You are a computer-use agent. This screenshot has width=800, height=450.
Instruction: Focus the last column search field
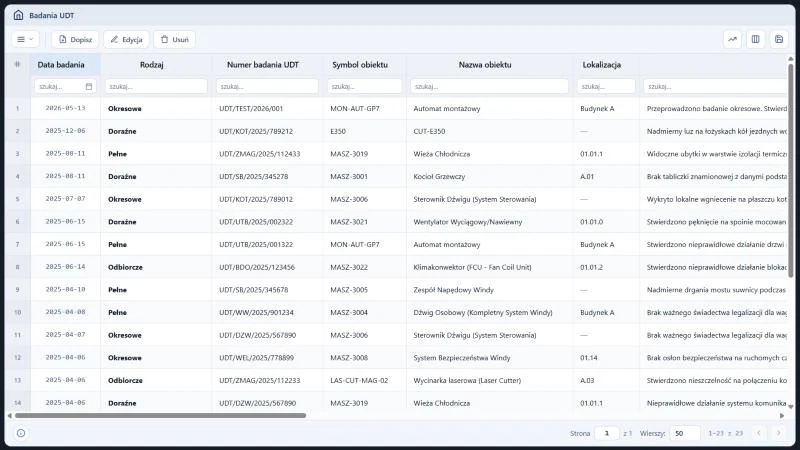pos(715,86)
